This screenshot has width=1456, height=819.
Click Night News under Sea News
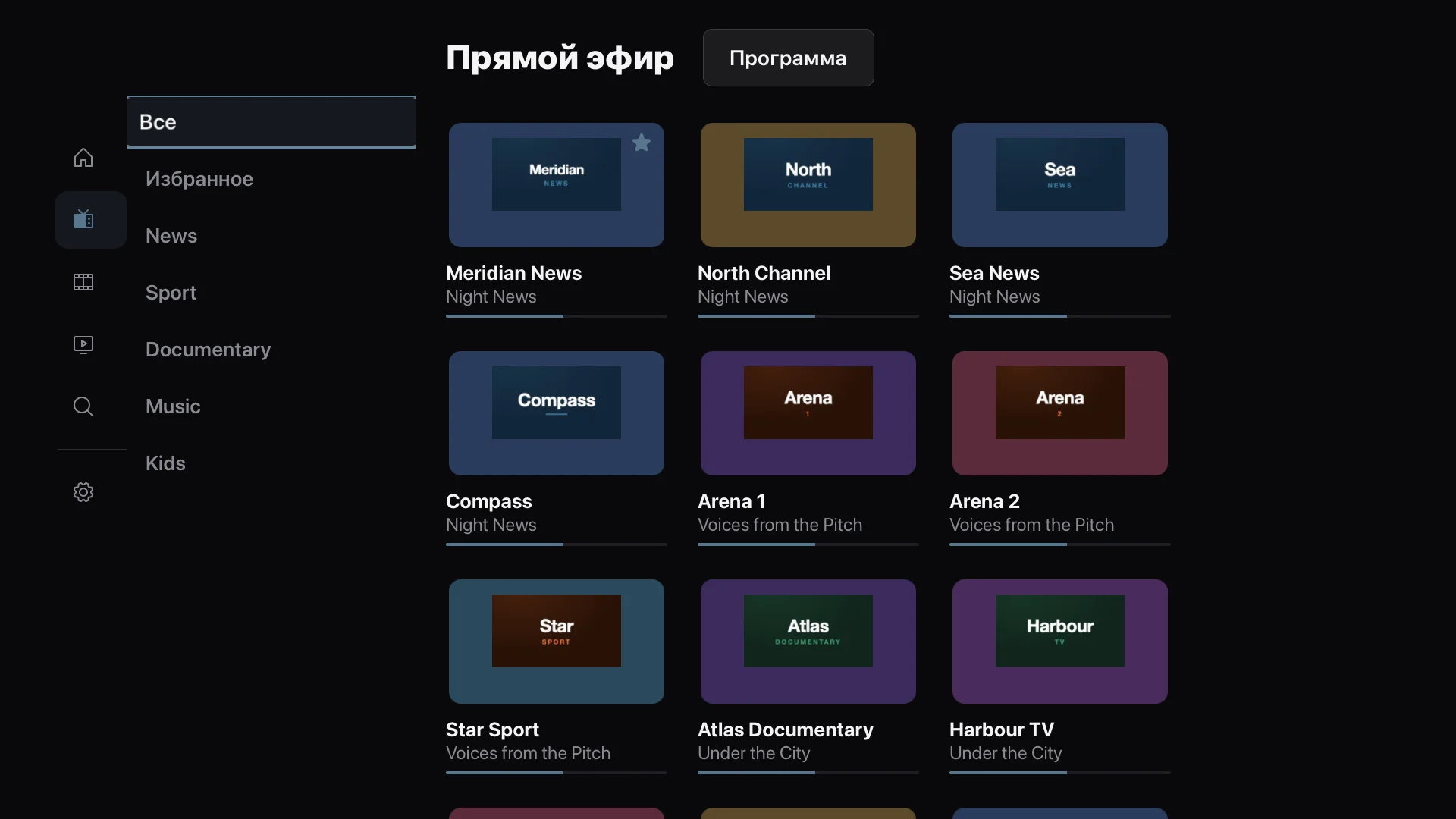pos(995,297)
